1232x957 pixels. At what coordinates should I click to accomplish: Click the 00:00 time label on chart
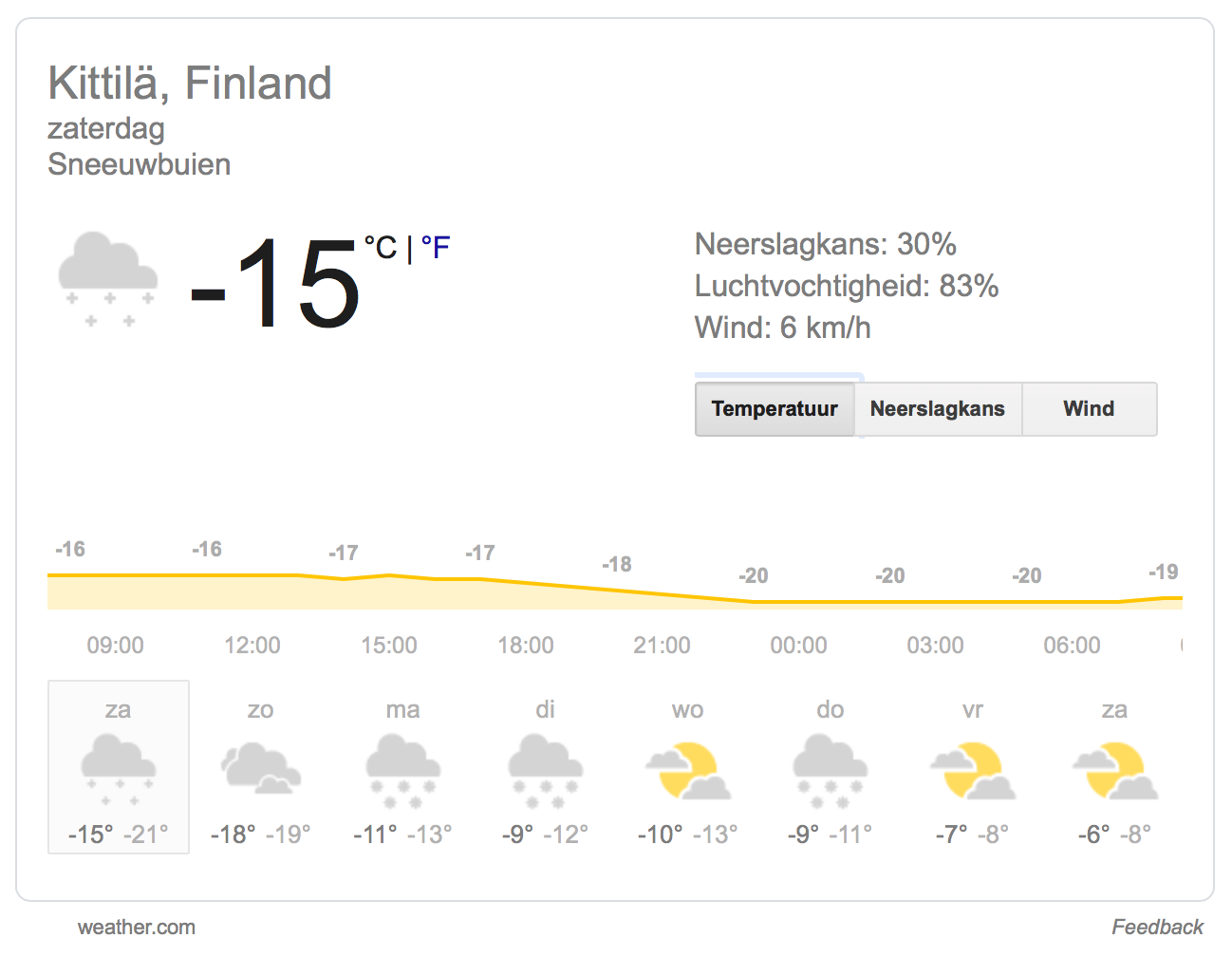[x=799, y=646]
